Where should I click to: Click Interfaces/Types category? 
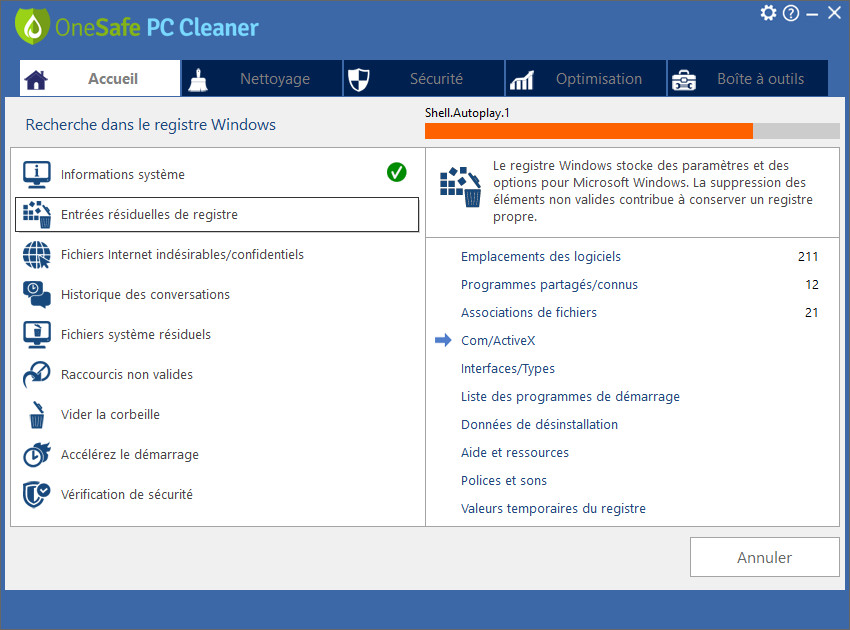click(x=507, y=369)
